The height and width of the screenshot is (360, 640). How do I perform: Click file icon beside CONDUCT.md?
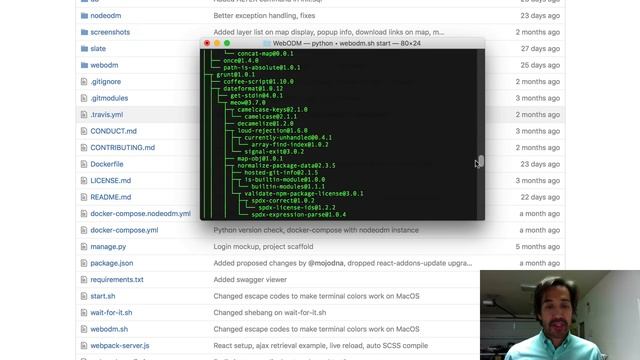tap(84, 131)
